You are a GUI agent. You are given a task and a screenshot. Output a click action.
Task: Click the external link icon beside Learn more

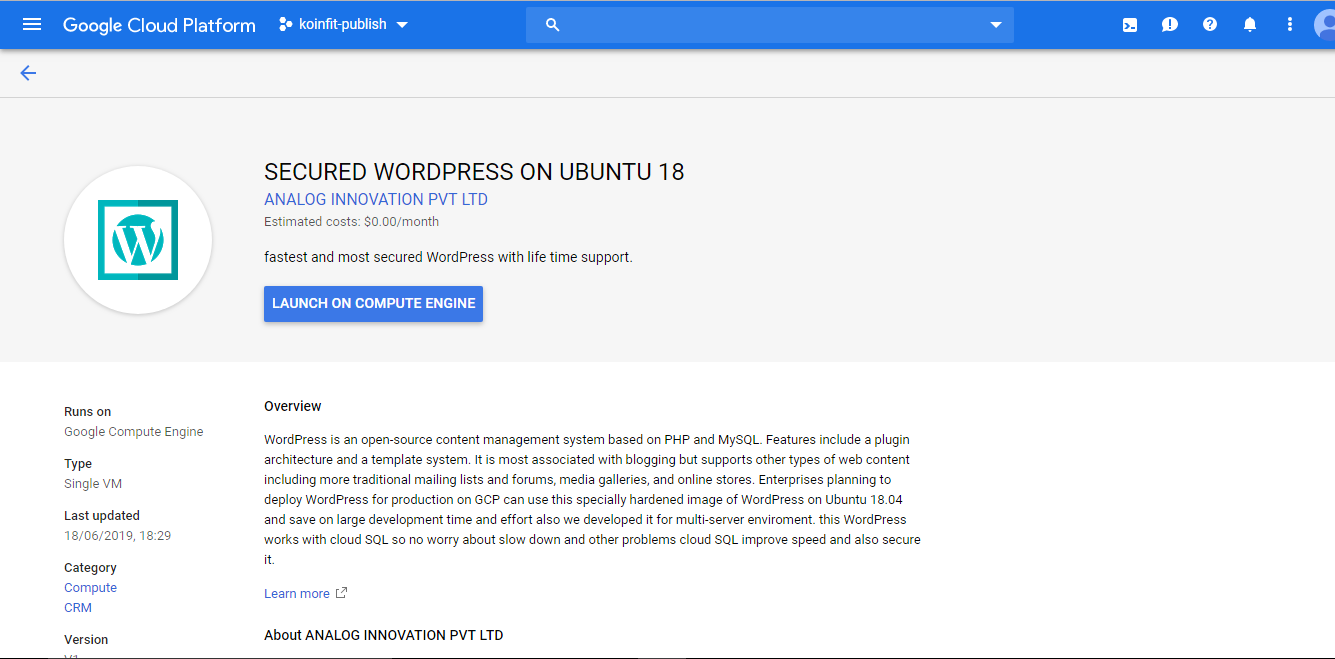pyautogui.click(x=341, y=593)
